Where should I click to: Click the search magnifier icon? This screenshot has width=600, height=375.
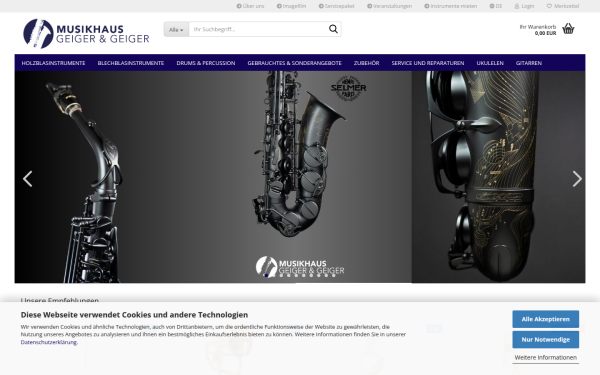(333, 29)
